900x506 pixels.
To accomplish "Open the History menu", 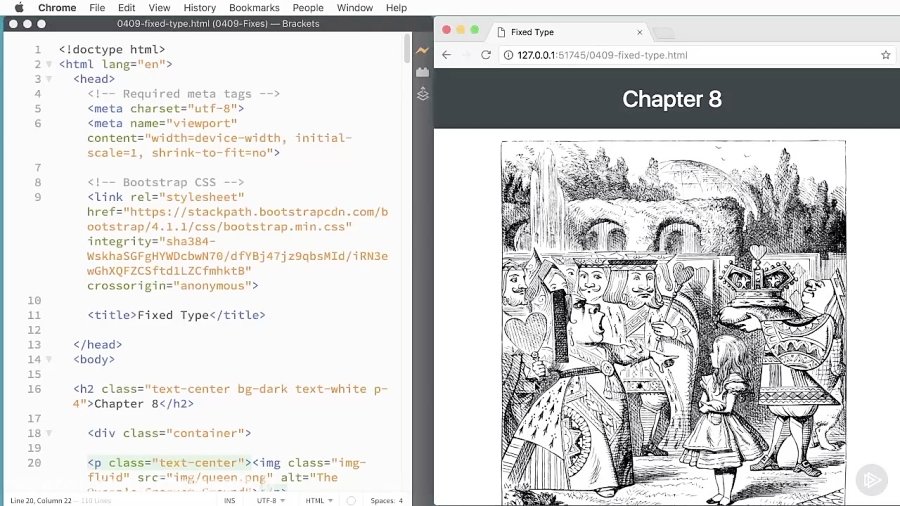I will click(200, 7).
